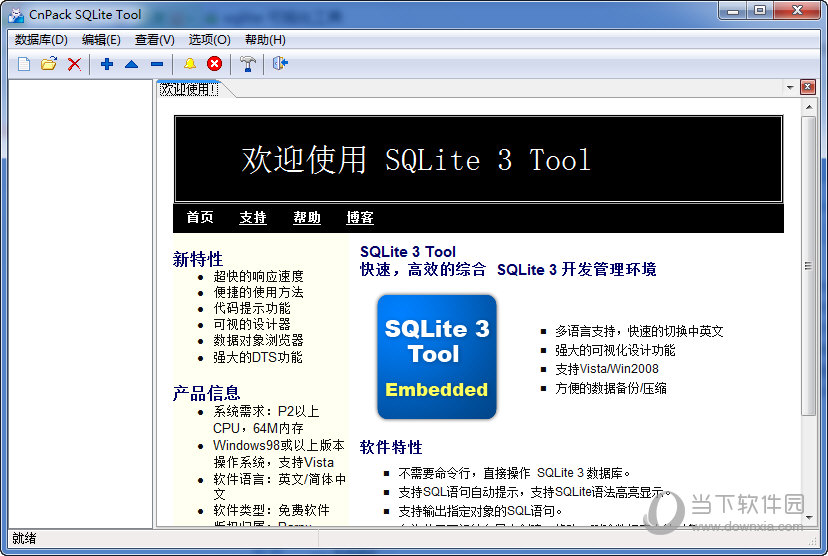828x556 pixels.
Task: Click the text 软件类型：免费软件
Action: [271, 510]
